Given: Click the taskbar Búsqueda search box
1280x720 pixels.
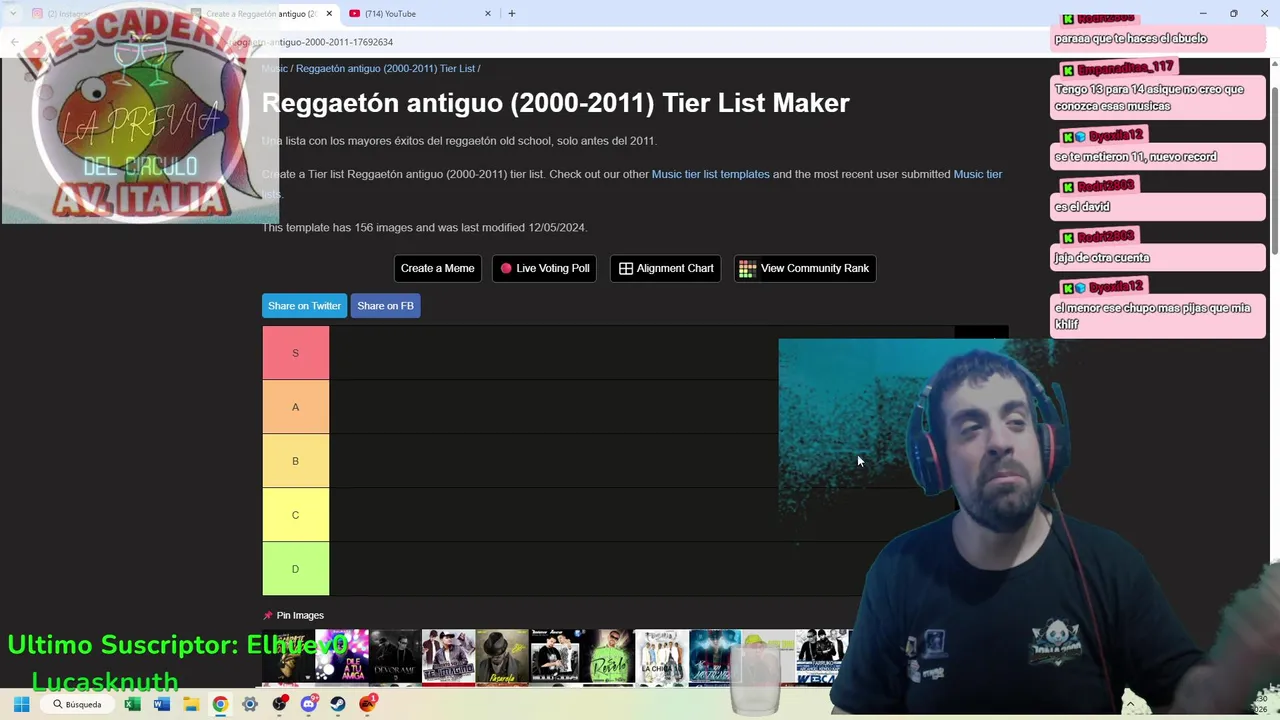Looking at the screenshot, I should click(77, 704).
